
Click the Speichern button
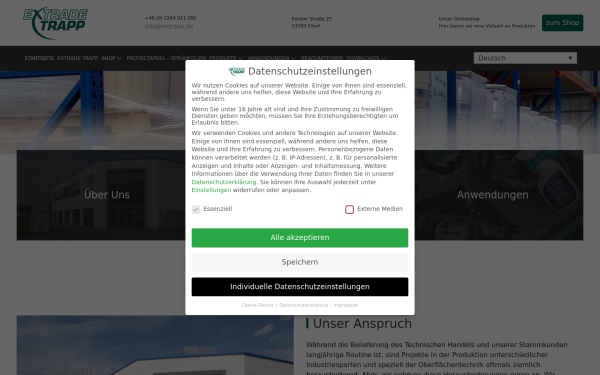pyautogui.click(x=300, y=262)
